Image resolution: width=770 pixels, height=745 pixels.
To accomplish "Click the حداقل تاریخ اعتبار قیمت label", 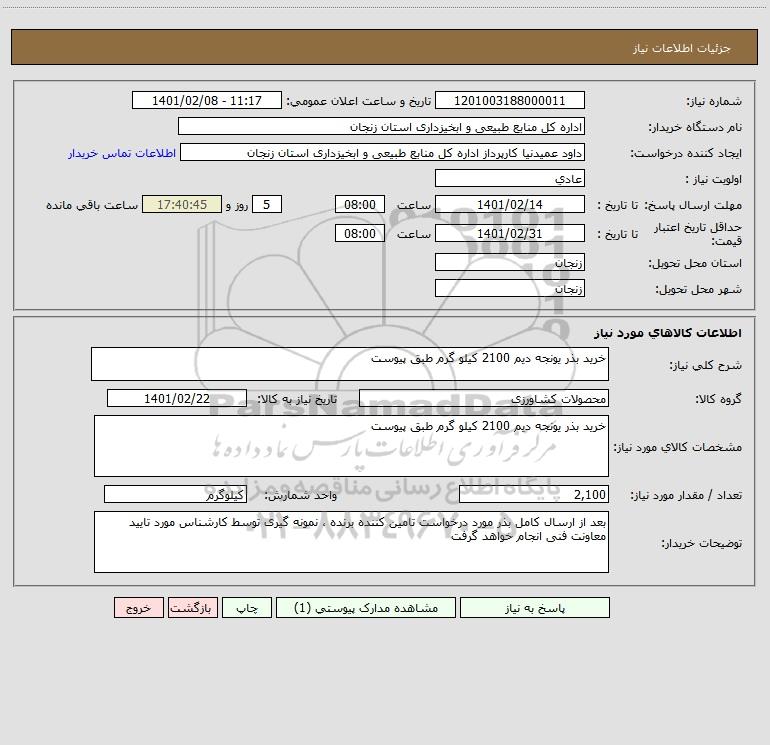I will 697,234.
